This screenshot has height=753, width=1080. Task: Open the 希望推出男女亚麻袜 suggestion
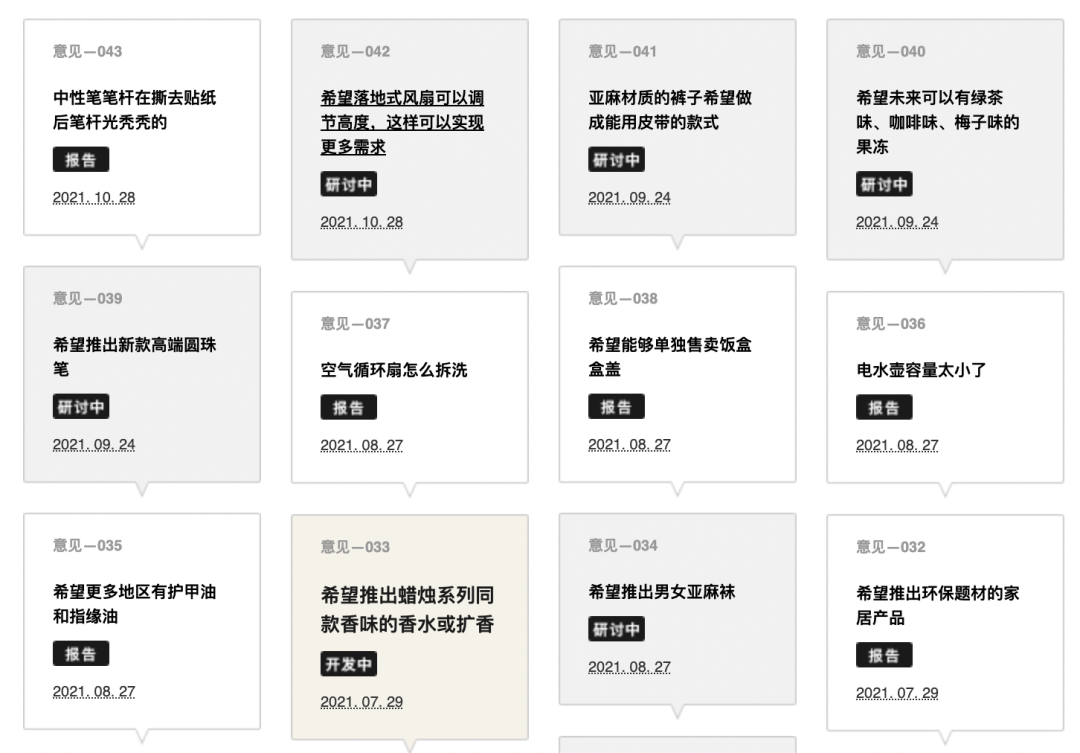[x=662, y=591]
